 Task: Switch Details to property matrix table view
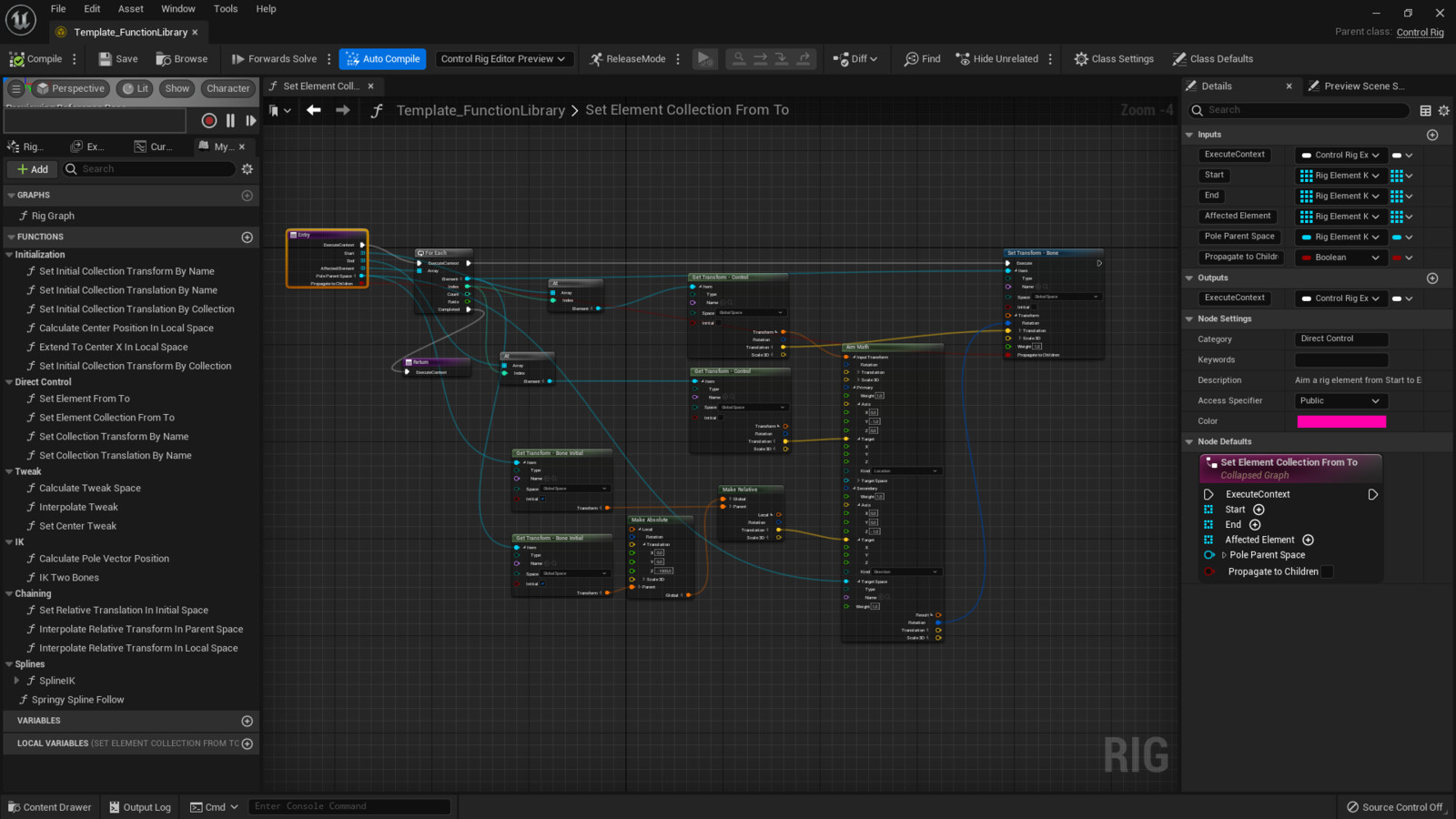[1426, 111]
